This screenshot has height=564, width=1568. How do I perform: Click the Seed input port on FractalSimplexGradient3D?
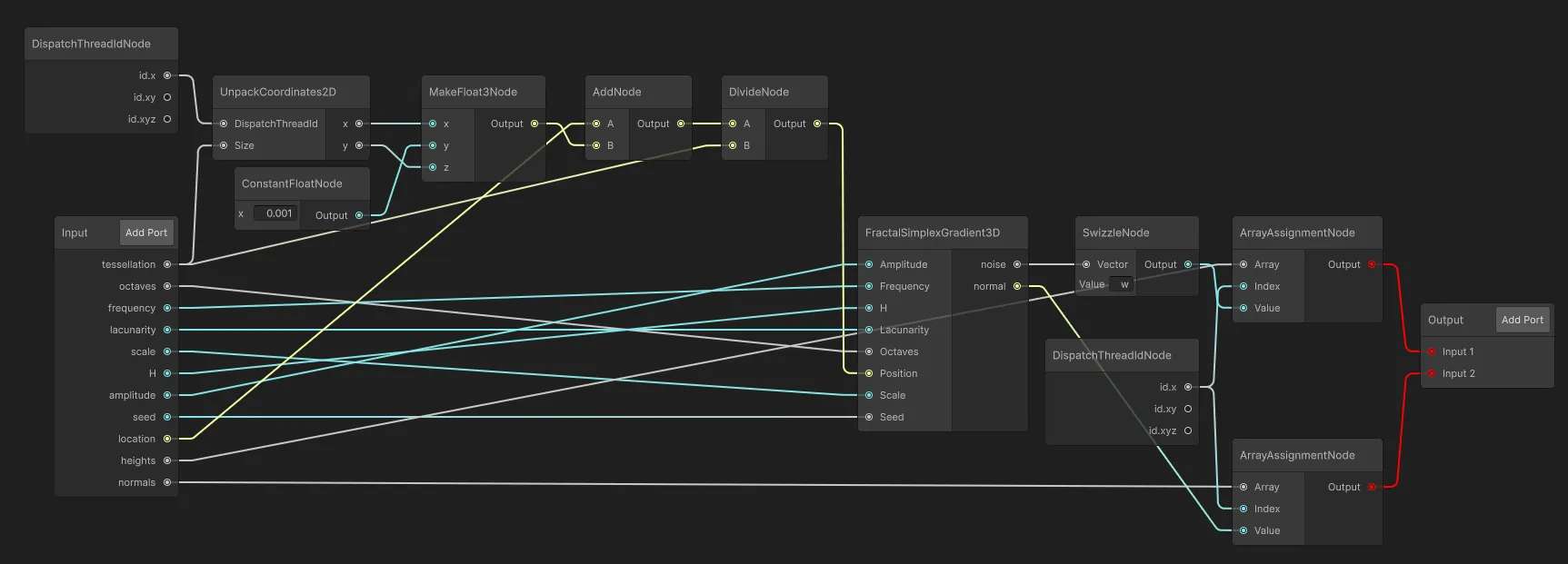(869, 417)
